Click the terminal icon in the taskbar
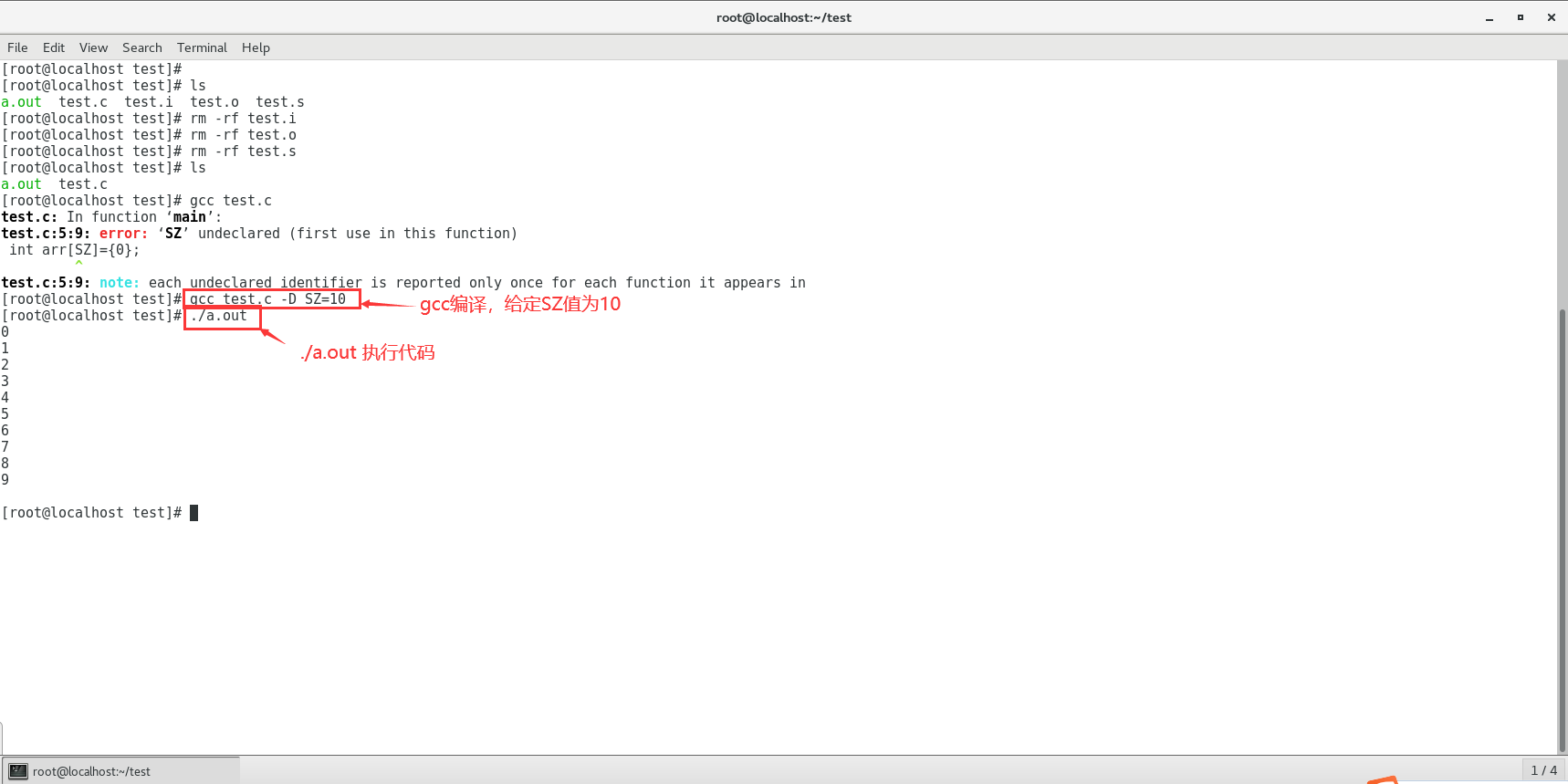Image resolution: width=1568 pixels, height=784 pixels. point(18,771)
